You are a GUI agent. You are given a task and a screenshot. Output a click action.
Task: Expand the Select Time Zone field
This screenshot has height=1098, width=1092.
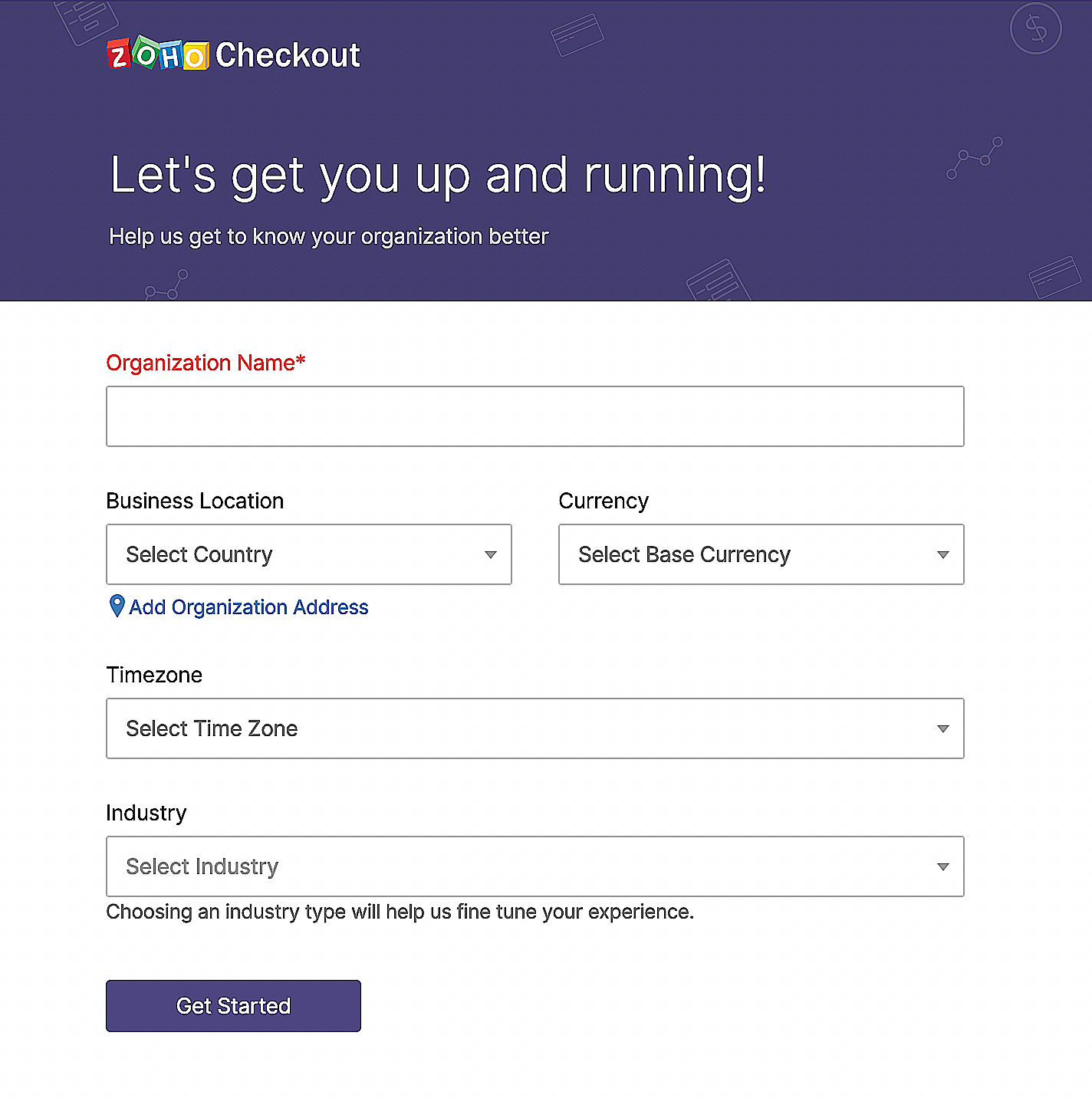coord(534,728)
